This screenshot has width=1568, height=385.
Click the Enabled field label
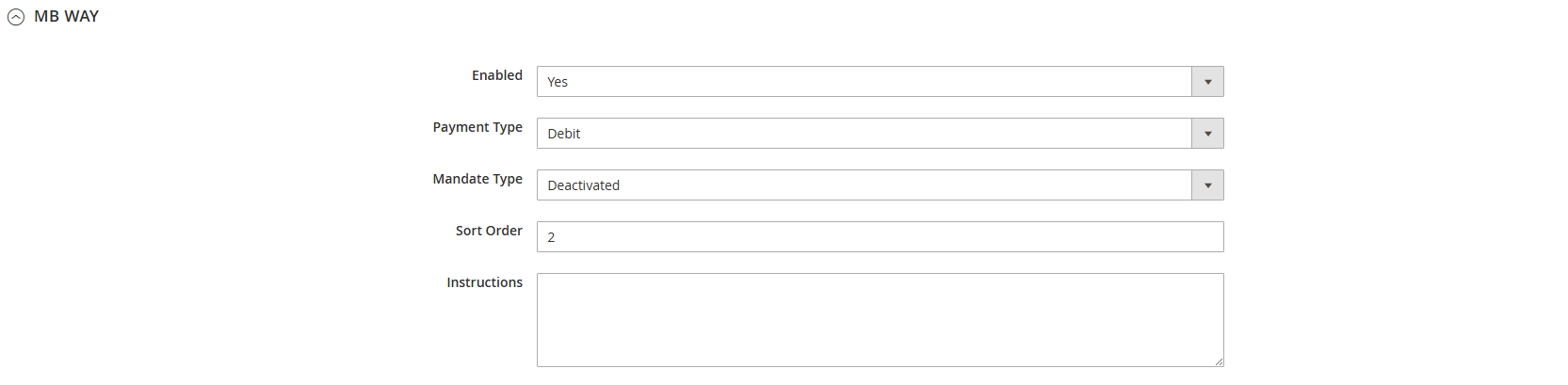497,75
